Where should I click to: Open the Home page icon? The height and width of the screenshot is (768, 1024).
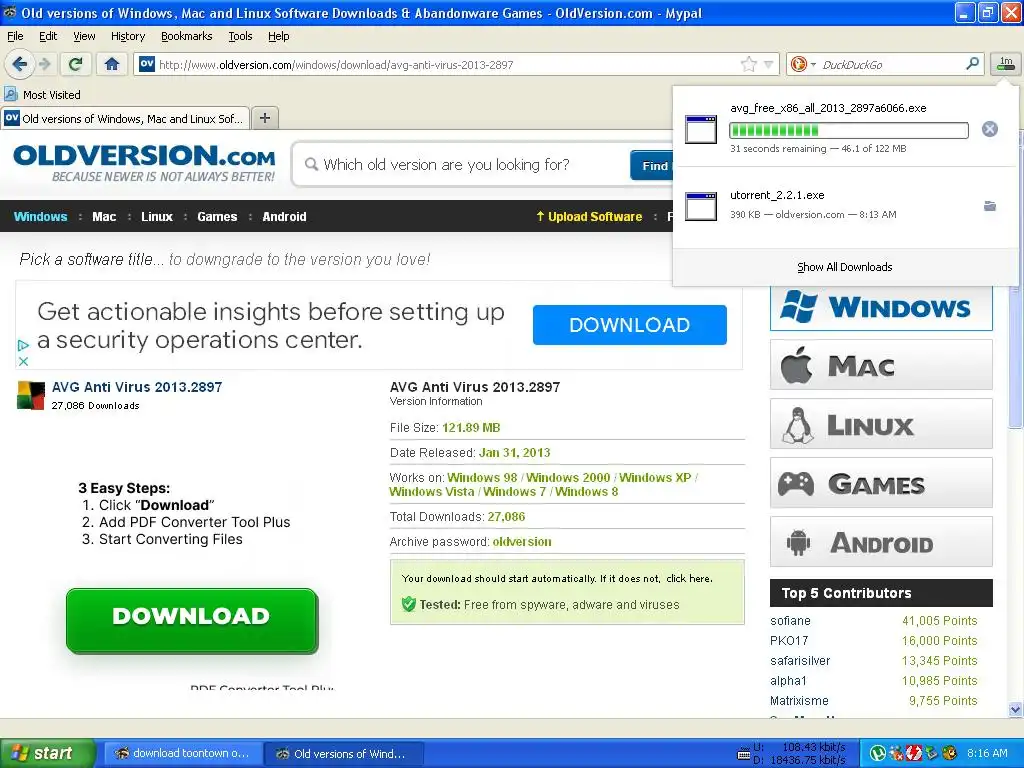(112, 64)
